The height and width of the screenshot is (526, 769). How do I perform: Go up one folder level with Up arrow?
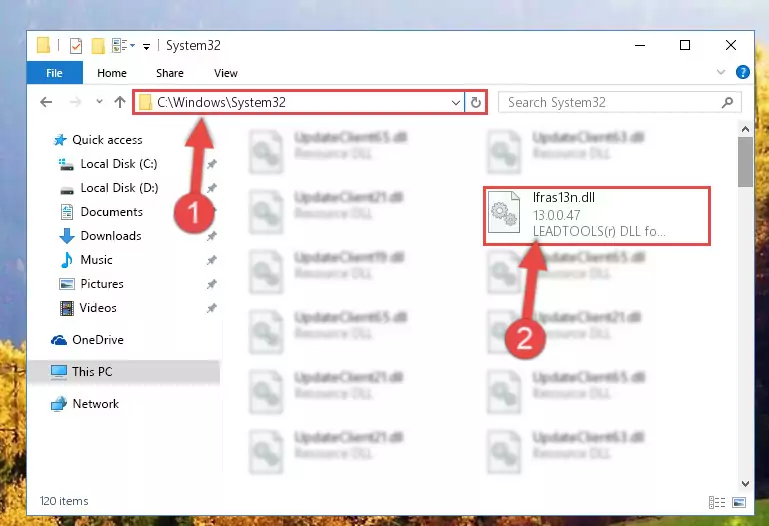[120, 102]
